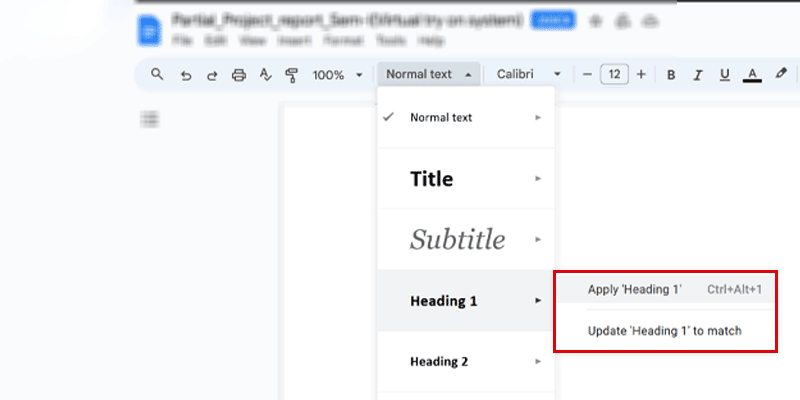
Task: Click the search magnifier icon in toolbar
Action: (x=157, y=74)
